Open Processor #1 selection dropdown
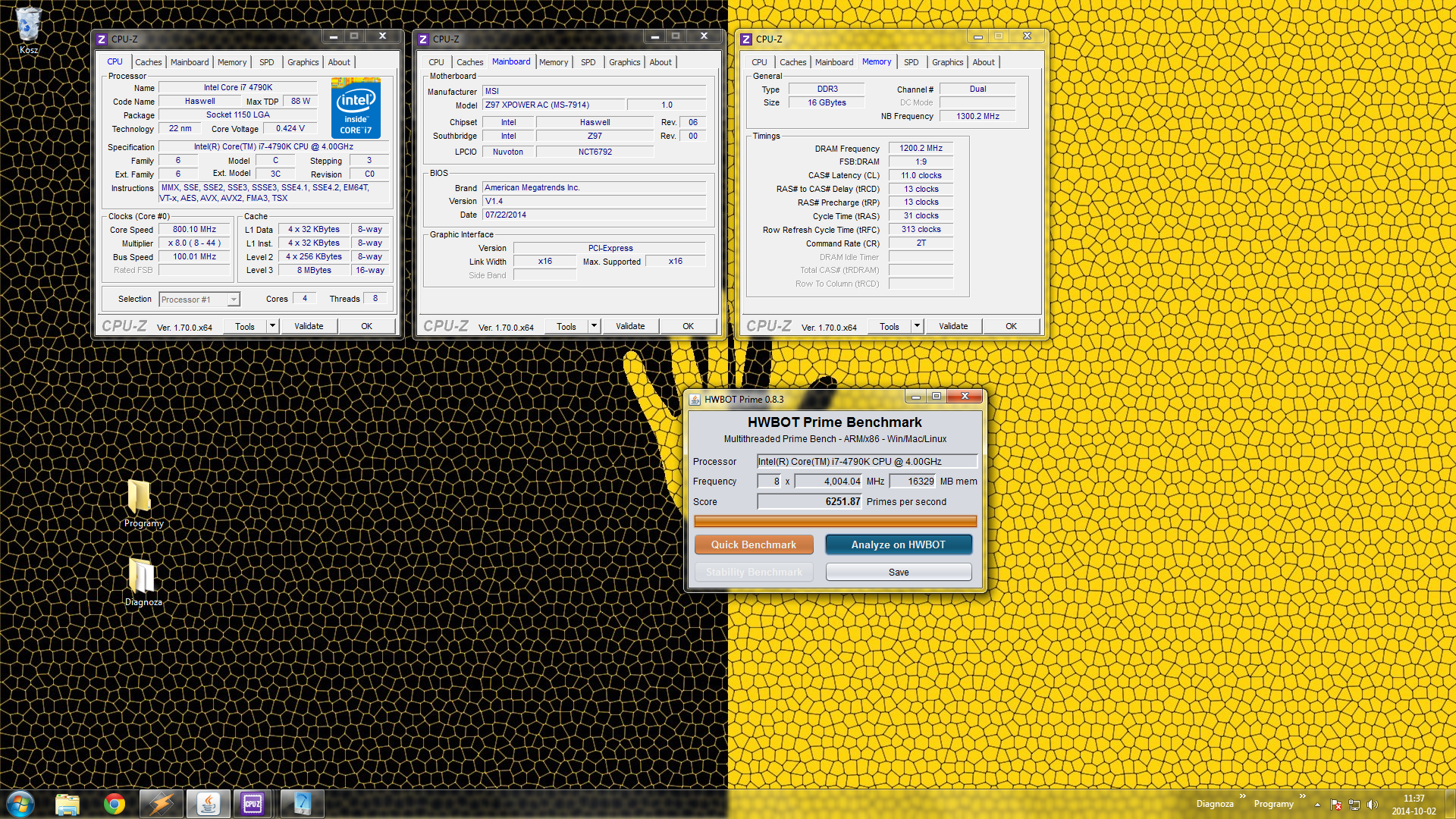The height and width of the screenshot is (819, 1456). (x=199, y=300)
